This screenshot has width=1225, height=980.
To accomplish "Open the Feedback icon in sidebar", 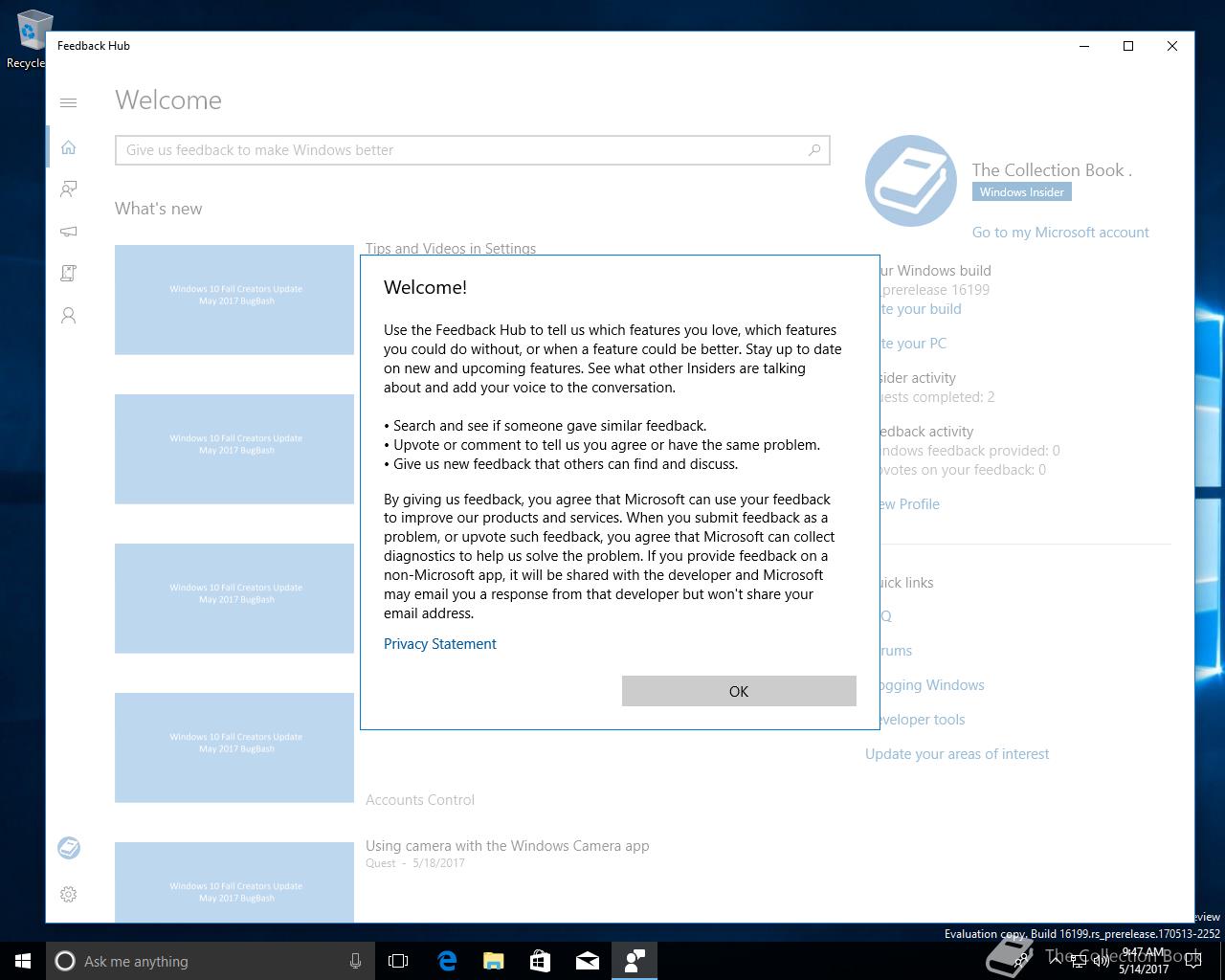I will tap(68, 189).
